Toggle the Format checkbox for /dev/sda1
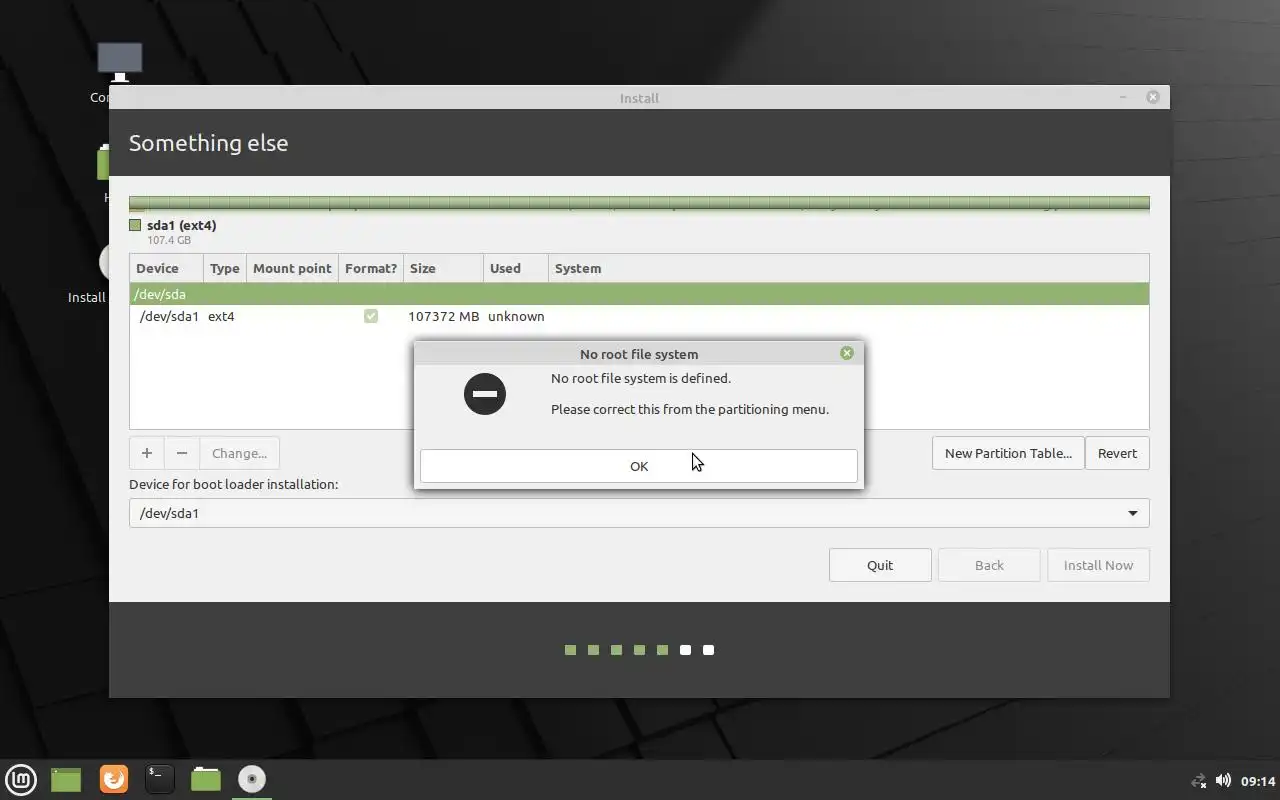Screen dimensions: 1280x800 click(x=371, y=316)
